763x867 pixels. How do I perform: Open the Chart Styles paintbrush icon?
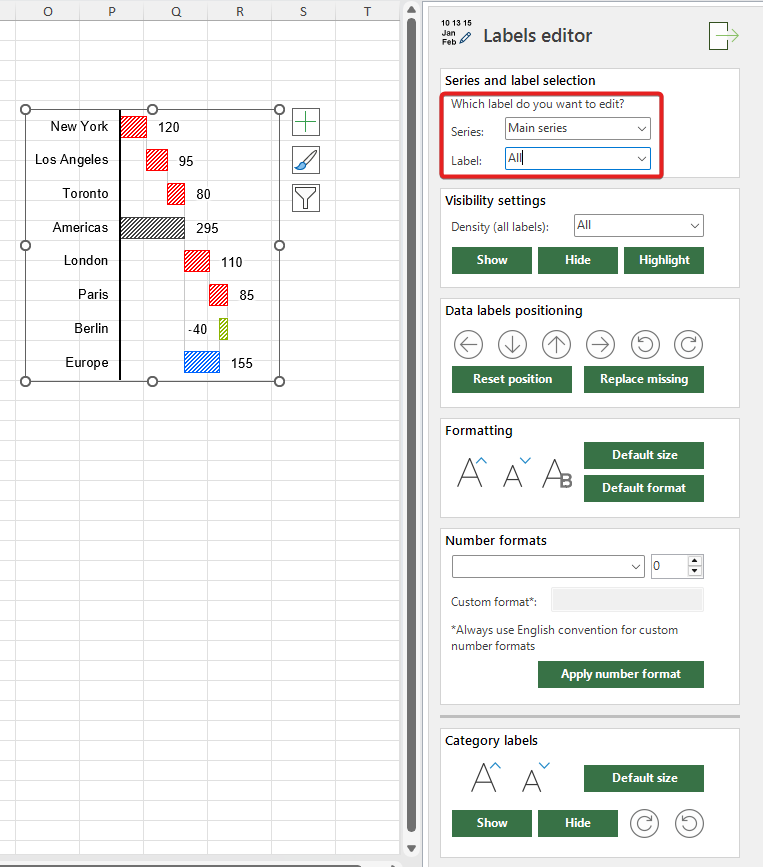[306, 160]
